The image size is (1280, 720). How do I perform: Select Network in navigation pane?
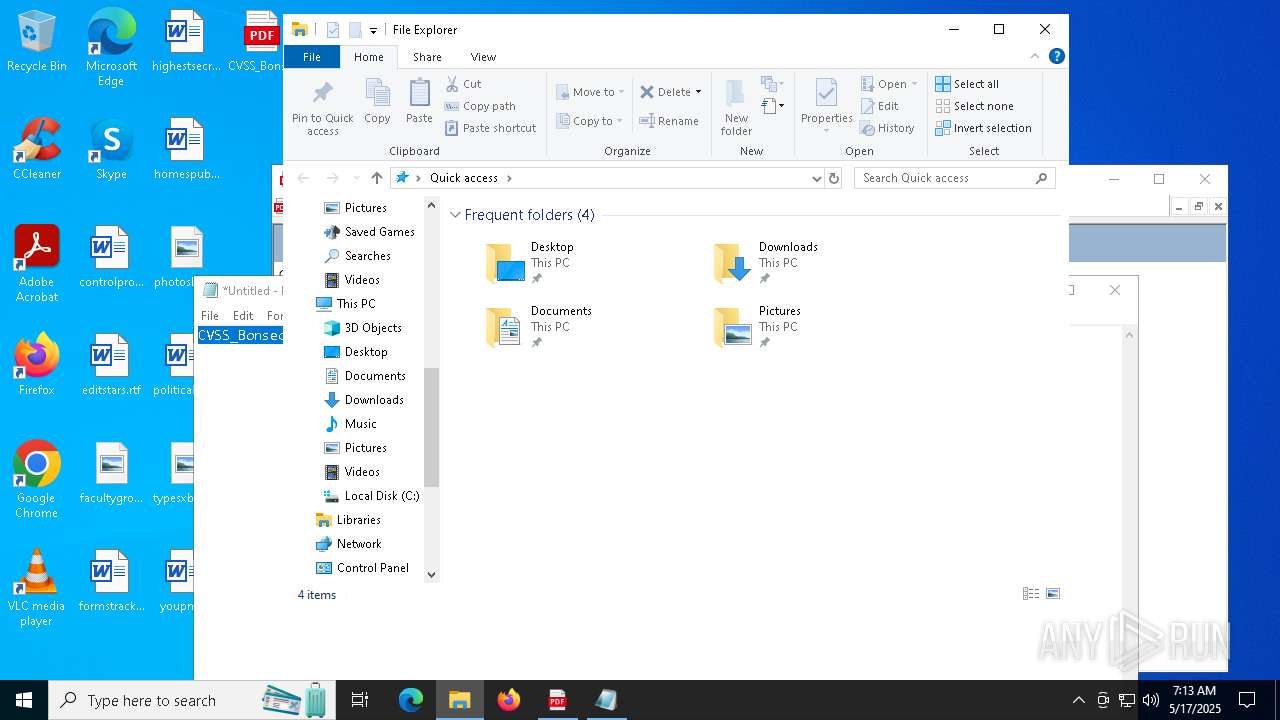[349, 544]
